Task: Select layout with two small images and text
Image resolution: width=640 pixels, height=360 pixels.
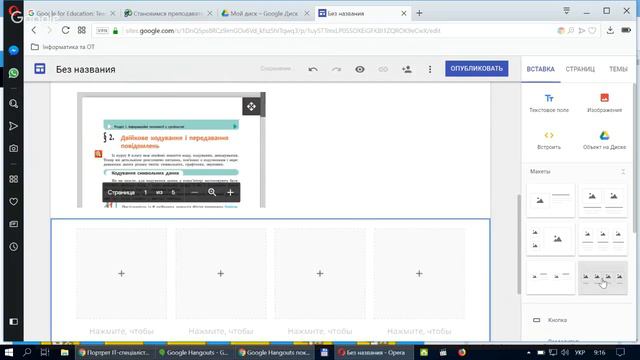Action: click(551, 278)
